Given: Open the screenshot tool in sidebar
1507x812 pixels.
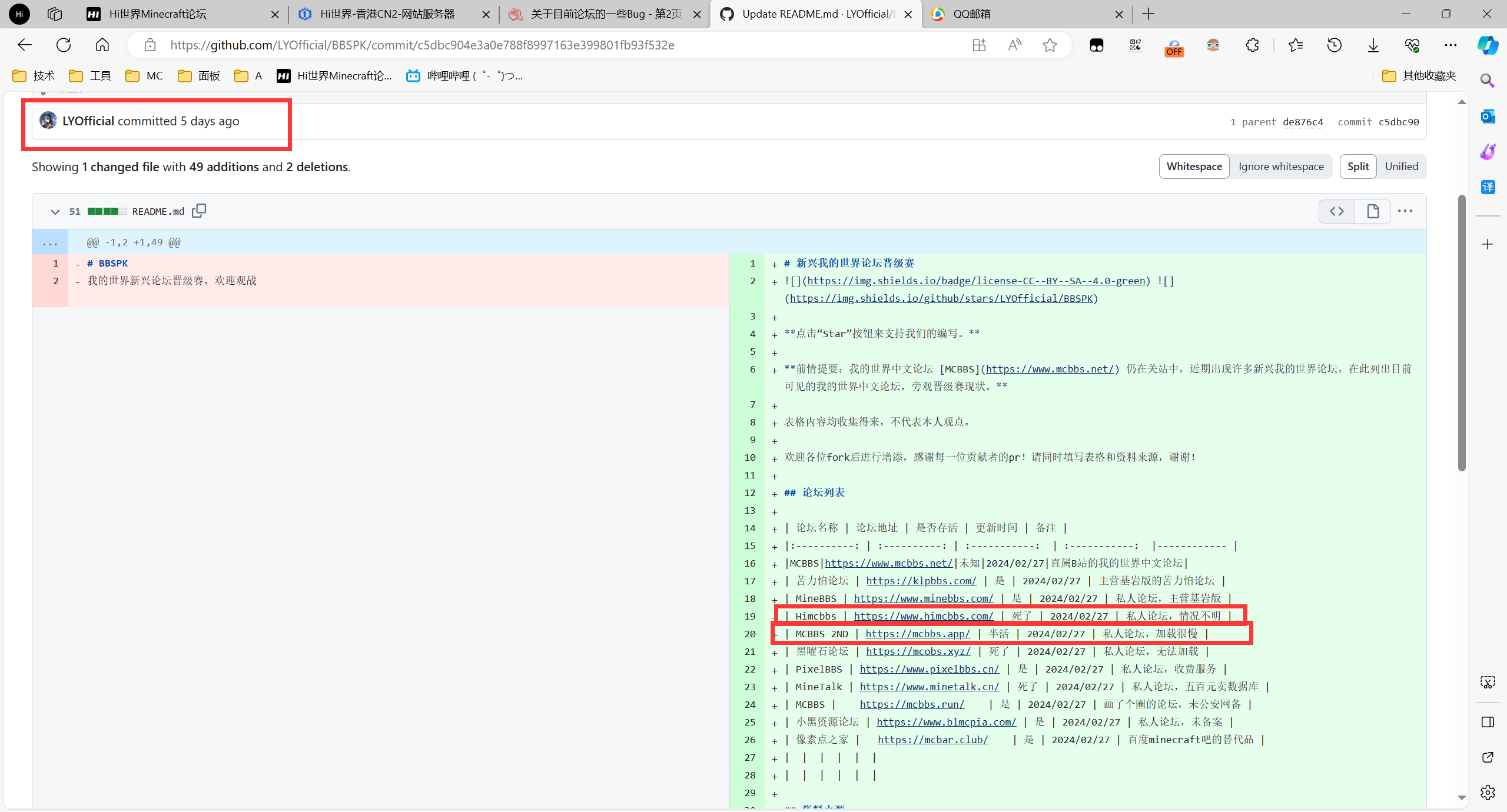Looking at the screenshot, I should [1488, 682].
